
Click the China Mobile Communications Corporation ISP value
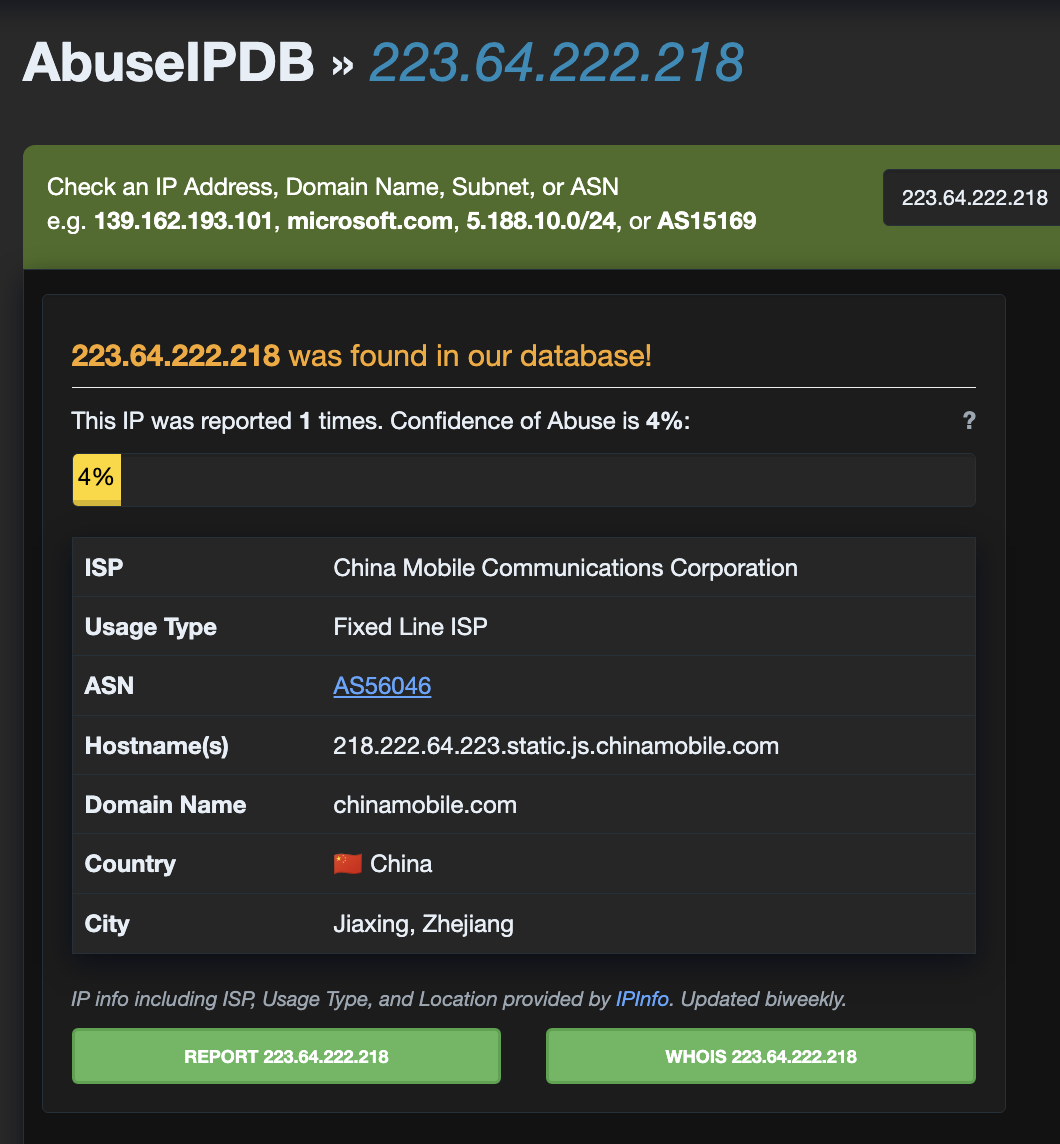(565, 568)
